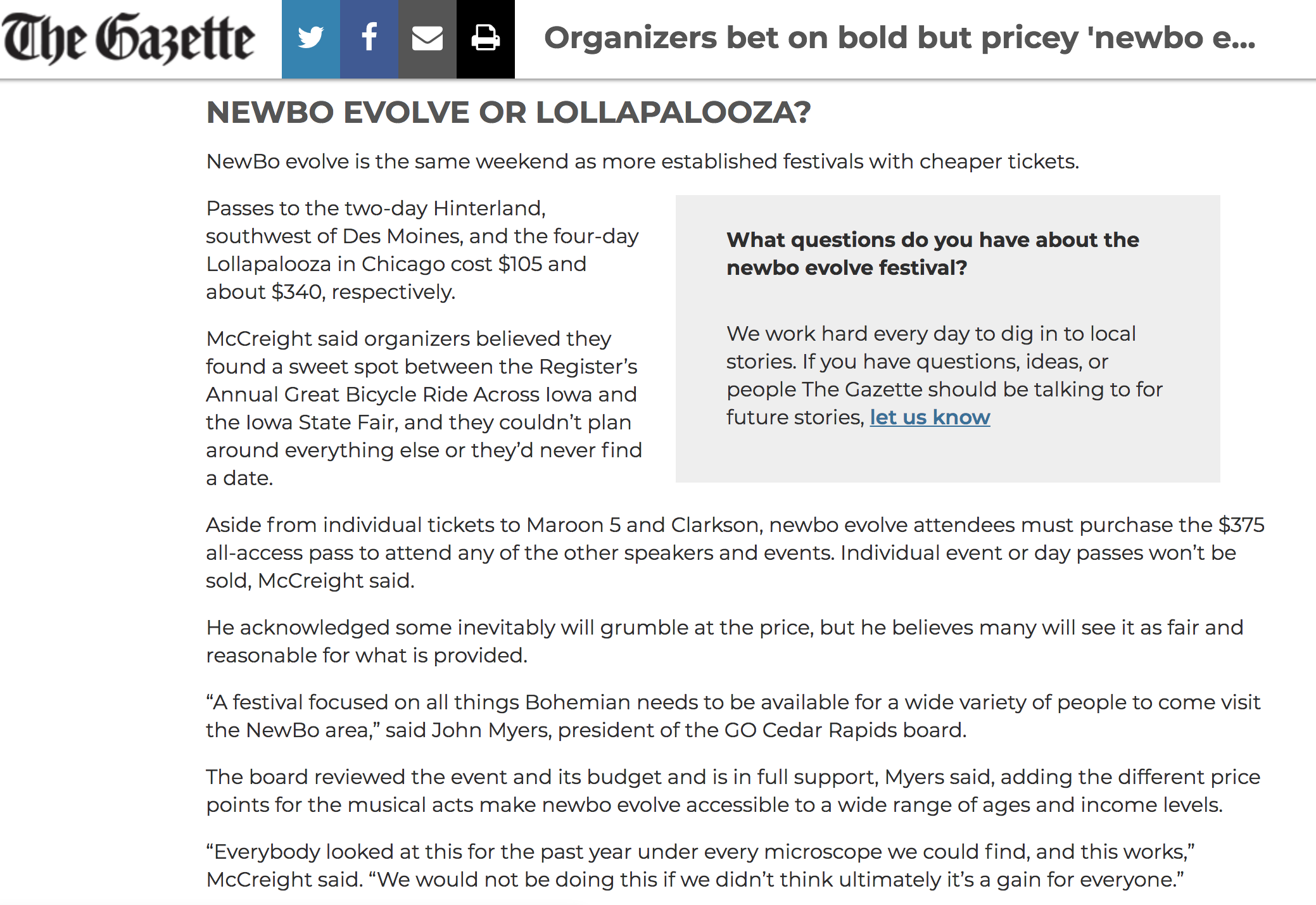Click the 'What questions do you have' prompt
Viewport: 1316px width, 905px height.
coord(932,253)
